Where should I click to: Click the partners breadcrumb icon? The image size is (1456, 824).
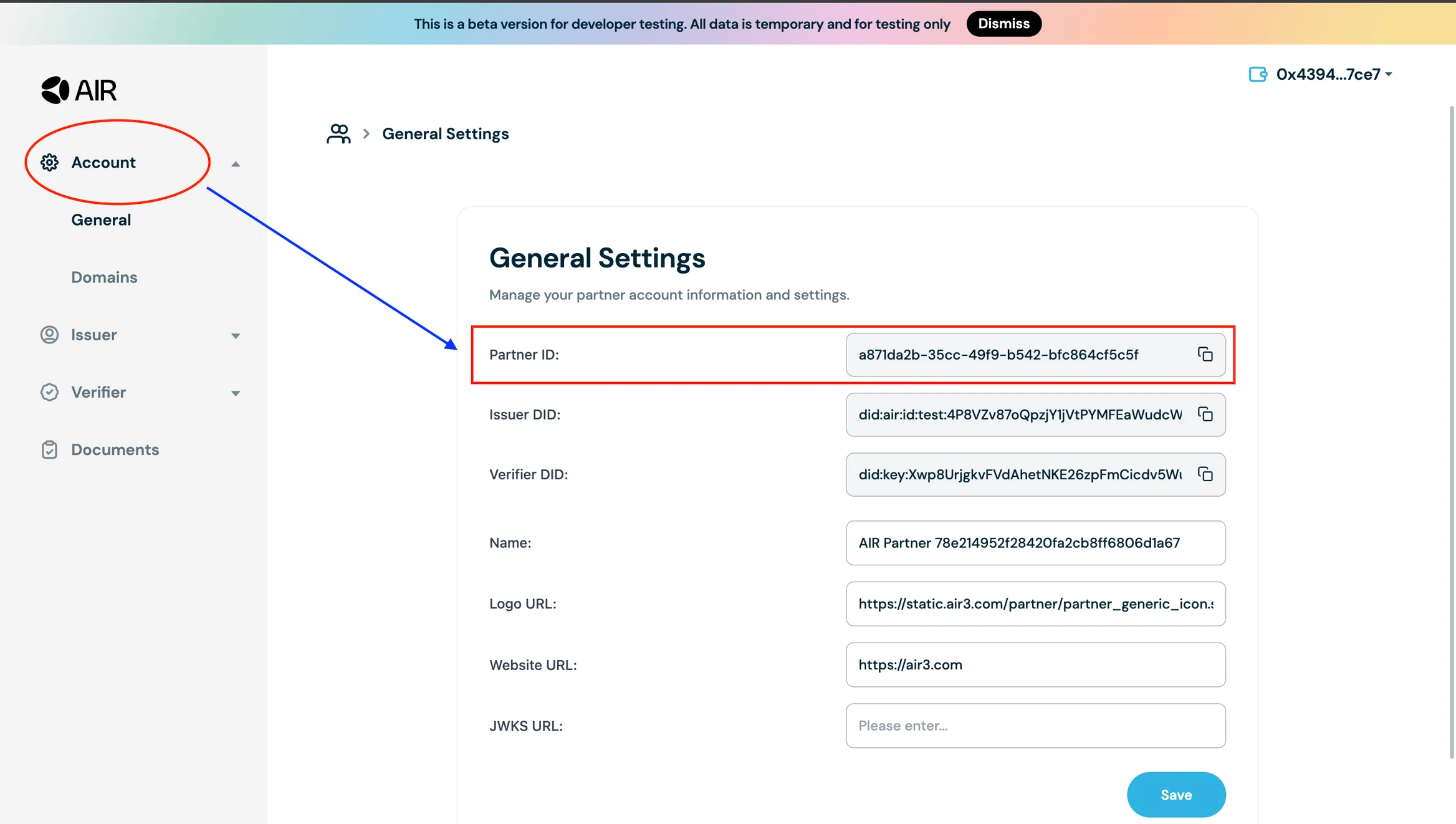338,133
